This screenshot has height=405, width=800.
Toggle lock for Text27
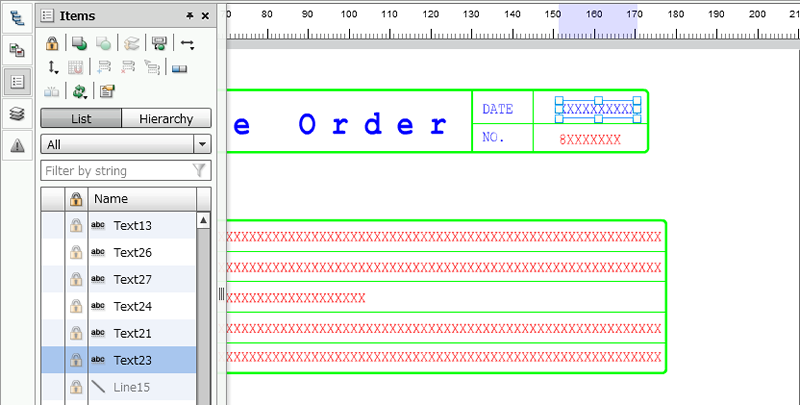tap(76, 279)
